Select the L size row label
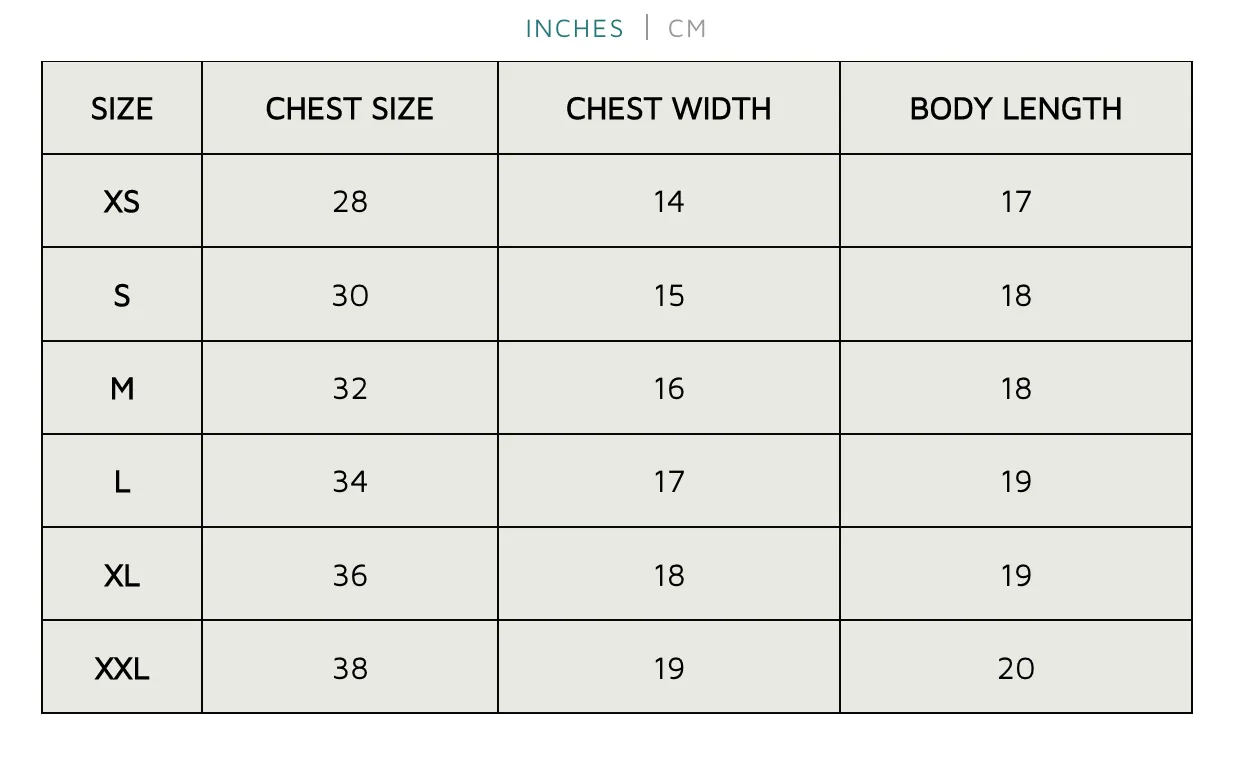 (122, 482)
